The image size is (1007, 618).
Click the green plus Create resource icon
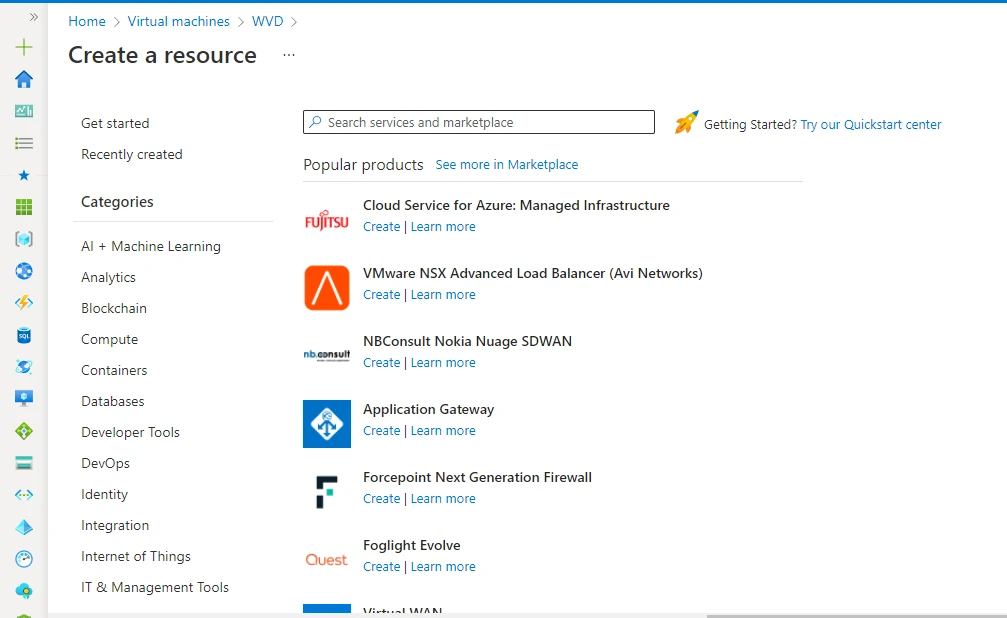coord(24,47)
